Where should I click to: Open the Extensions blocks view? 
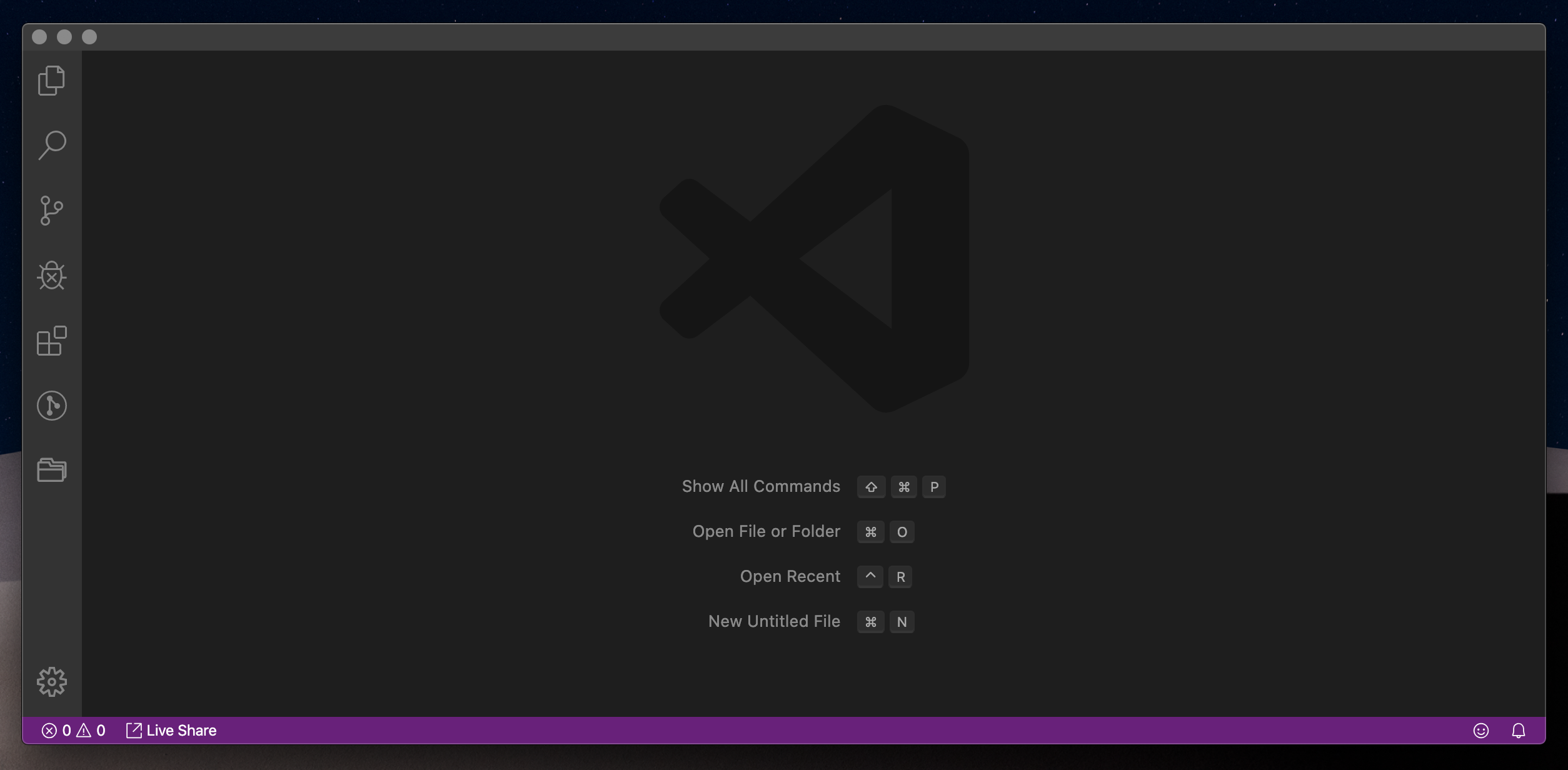pos(51,341)
